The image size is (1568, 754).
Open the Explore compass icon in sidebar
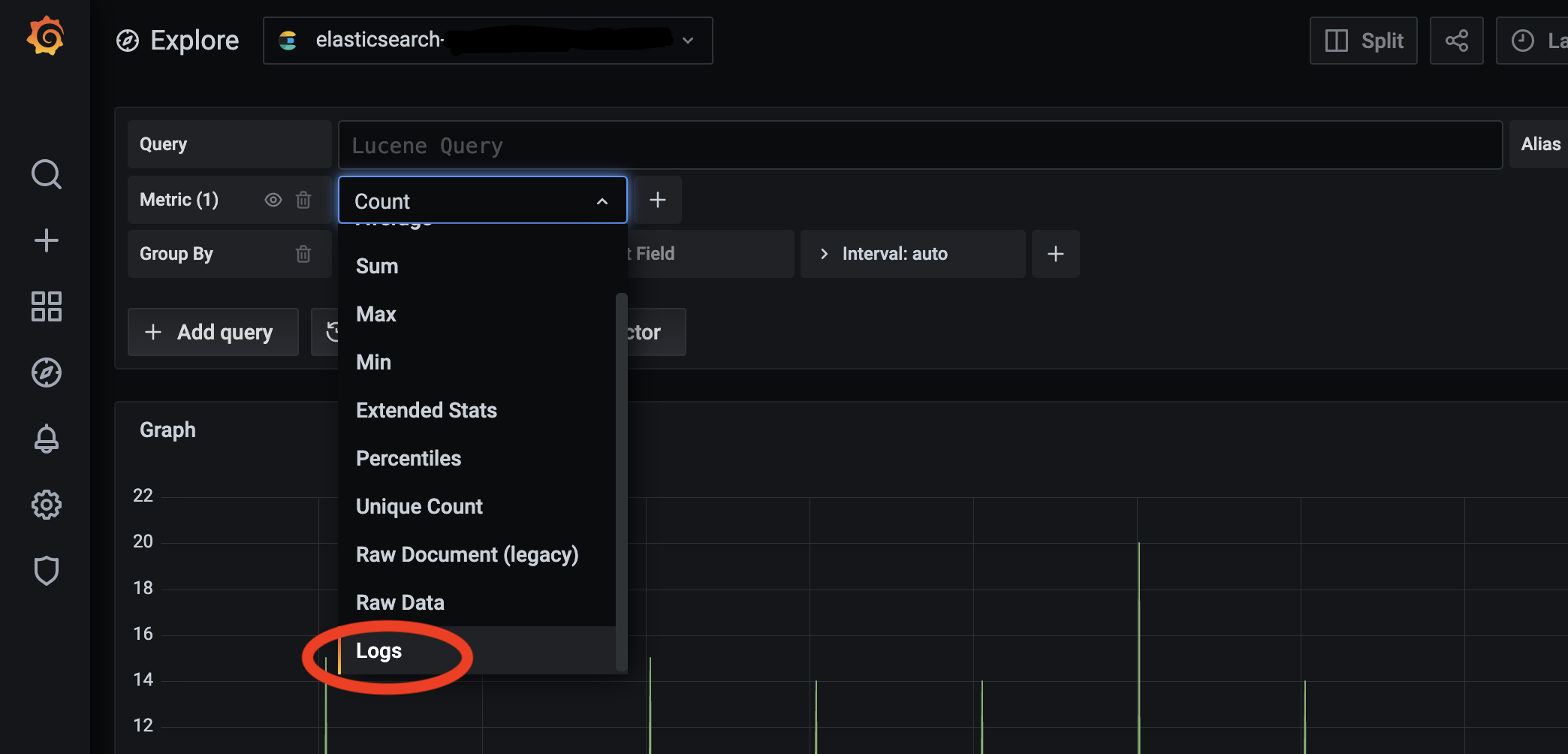[x=46, y=372]
